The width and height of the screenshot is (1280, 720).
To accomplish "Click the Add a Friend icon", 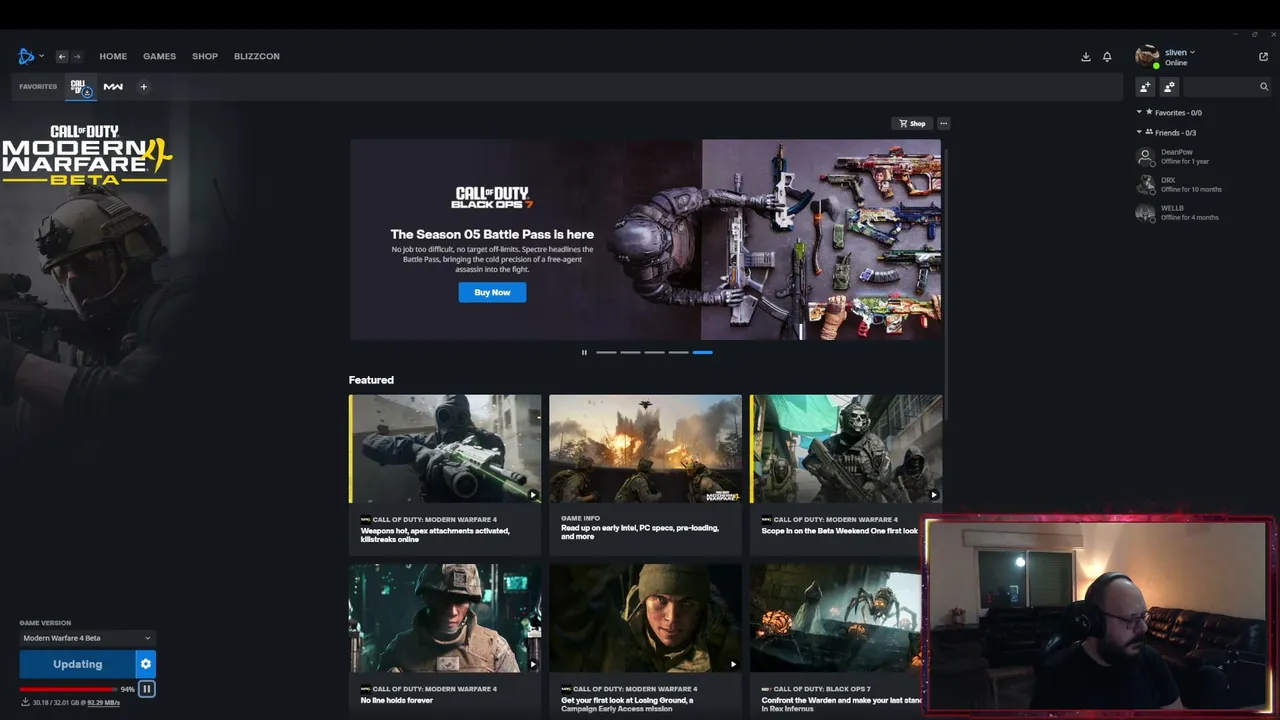I will [x=1146, y=87].
